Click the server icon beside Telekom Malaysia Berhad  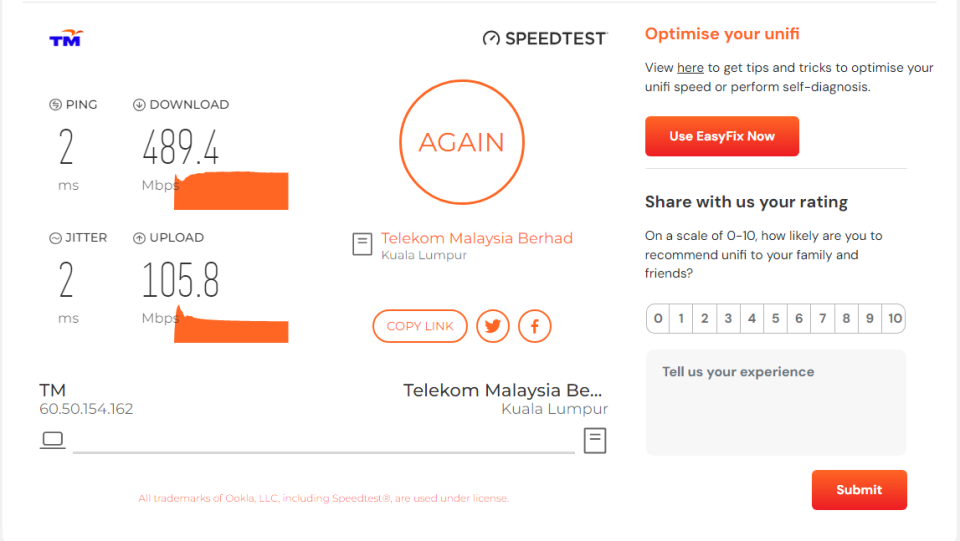[362, 244]
